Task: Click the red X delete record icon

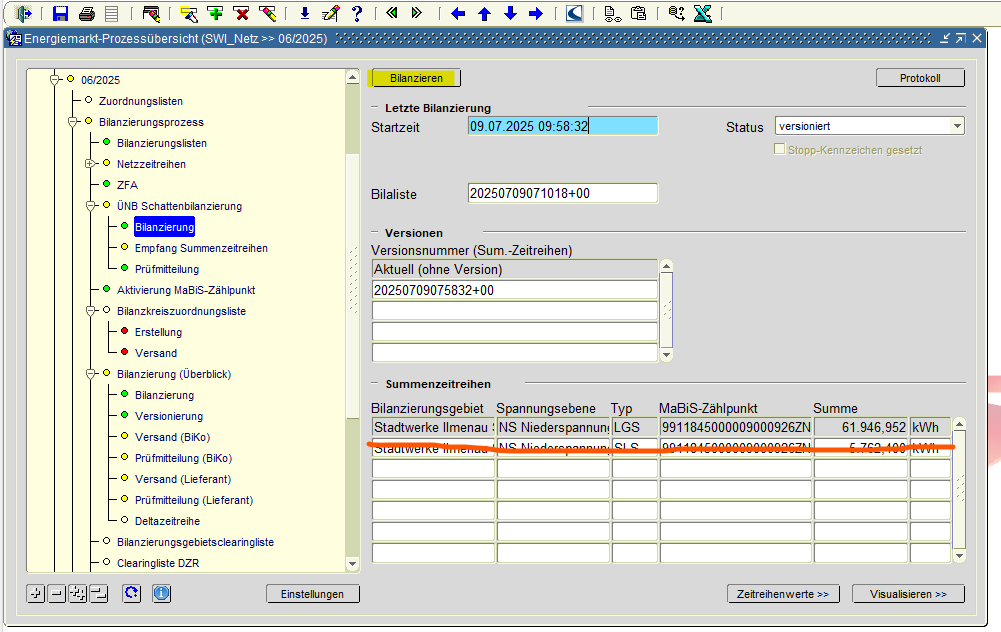Action: tap(241, 13)
